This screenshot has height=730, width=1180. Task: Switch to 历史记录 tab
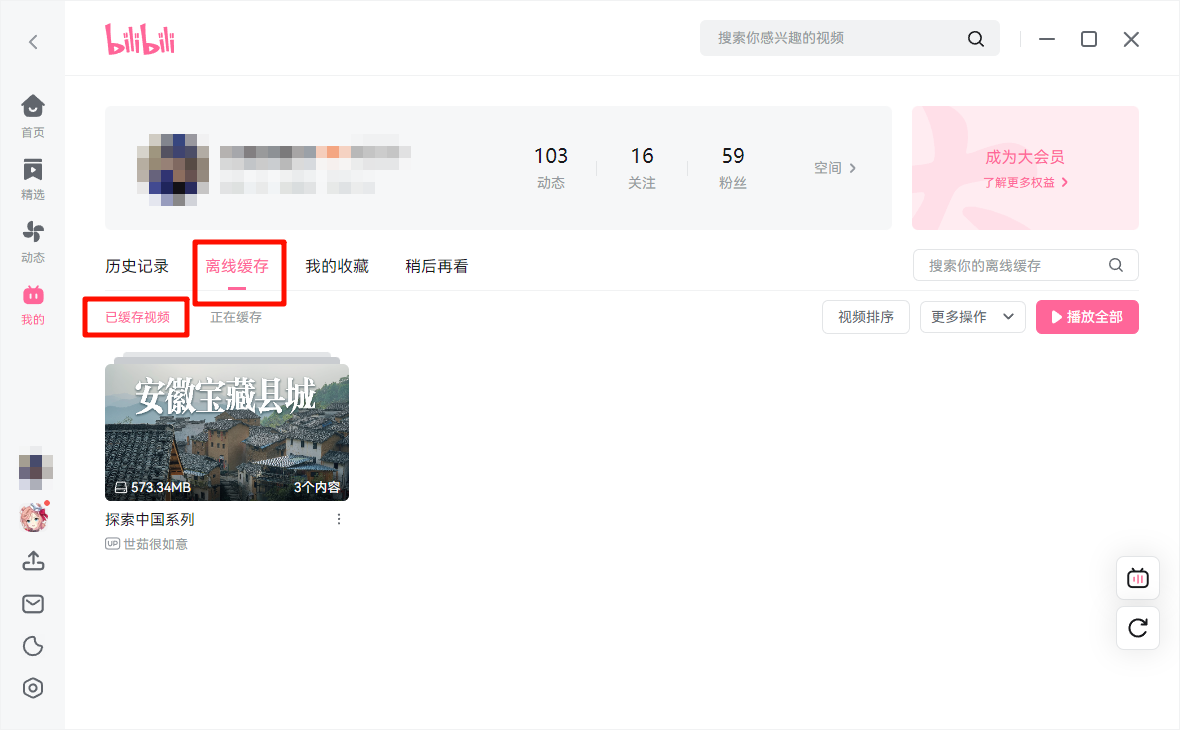pos(137,266)
